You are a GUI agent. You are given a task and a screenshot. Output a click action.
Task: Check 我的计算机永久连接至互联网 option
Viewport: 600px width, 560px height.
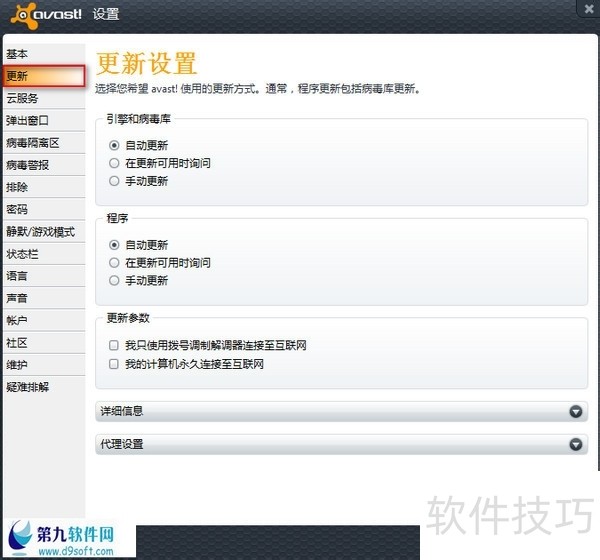115,365
